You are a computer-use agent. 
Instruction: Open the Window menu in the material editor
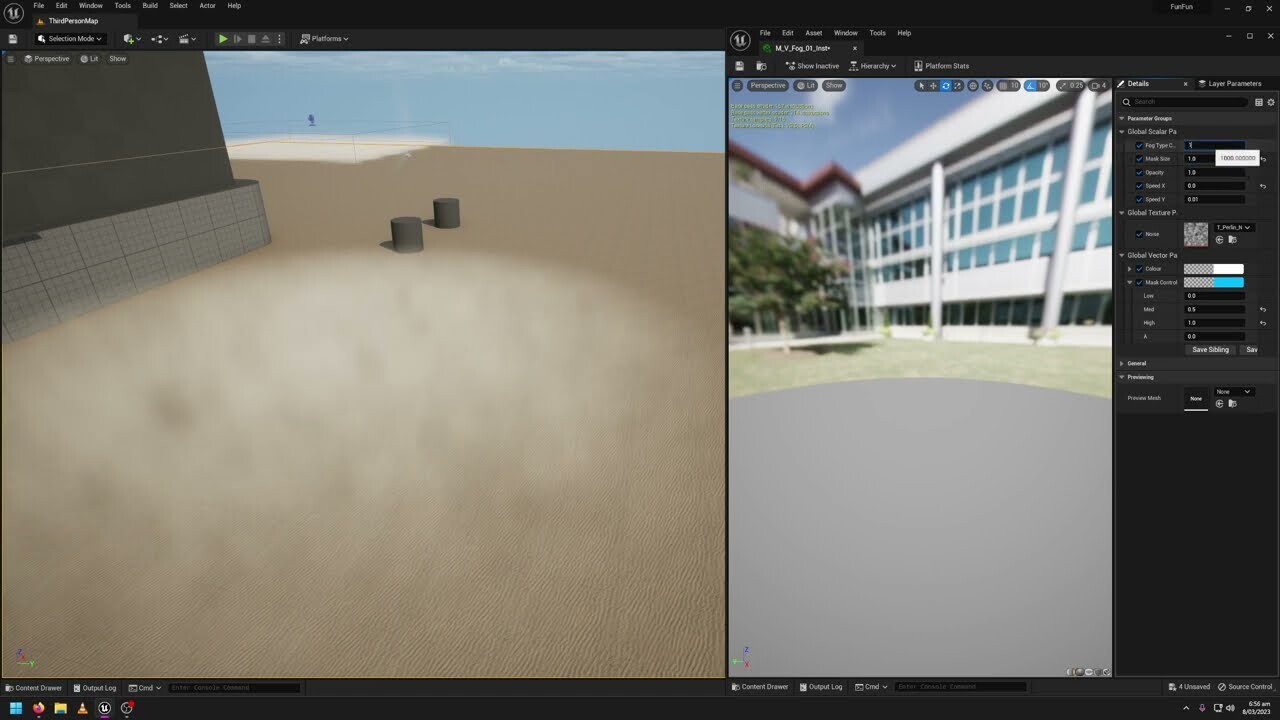[845, 33]
